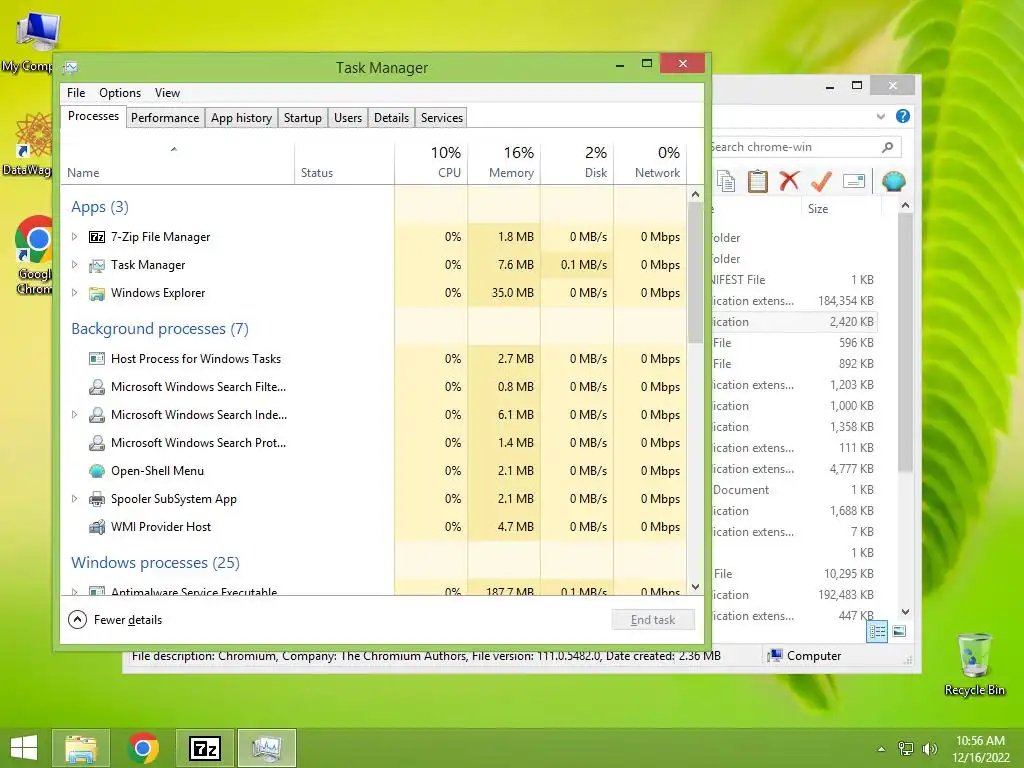Image resolution: width=1024 pixels, height=768 pixels.
Task: Sort by Status column header
Action: [345, 161]
